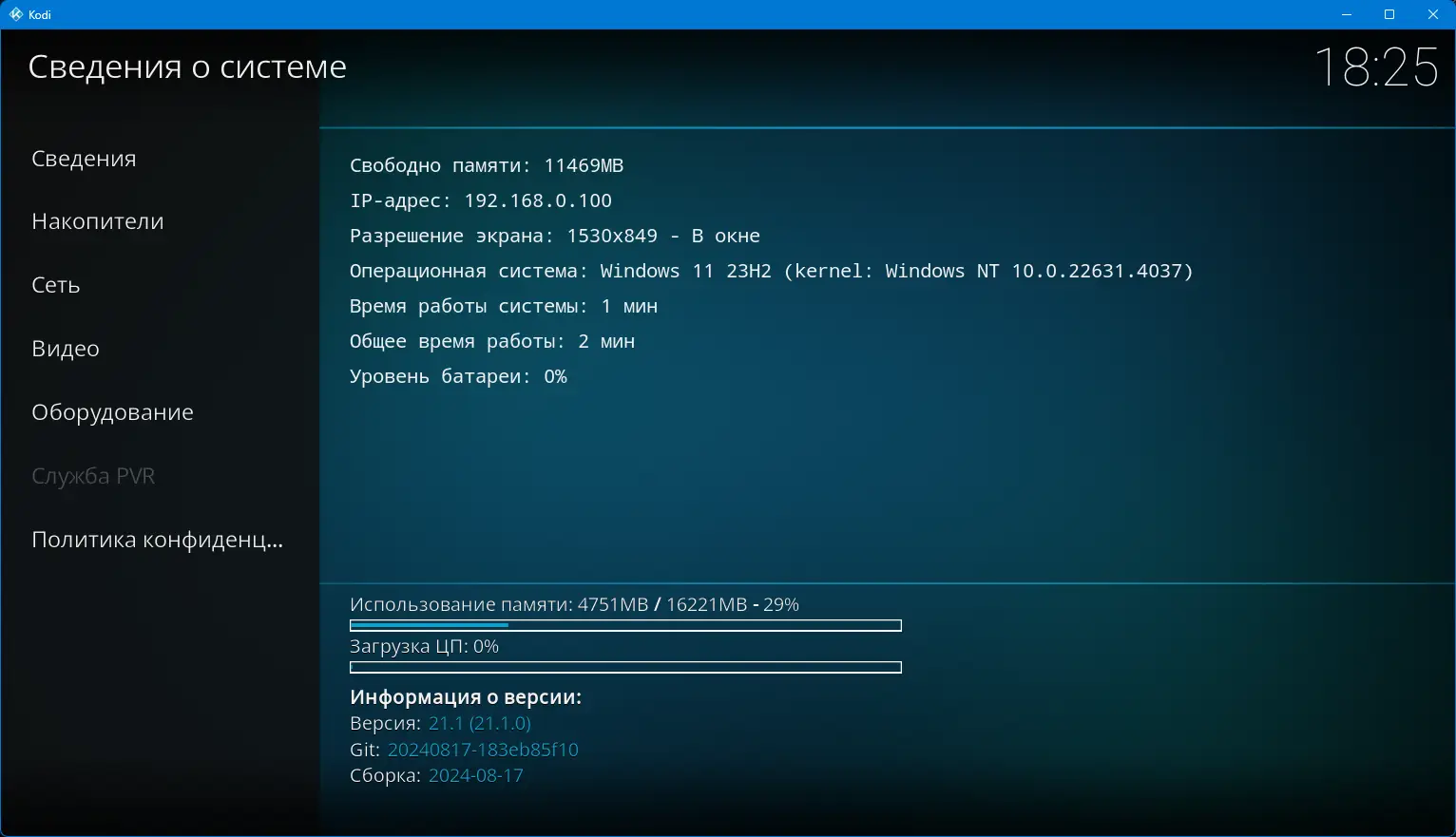This screenshot has height=837, width=1456.
Task: Click the Загрузка ЦП: 0% label
Action: pos(424,646)
